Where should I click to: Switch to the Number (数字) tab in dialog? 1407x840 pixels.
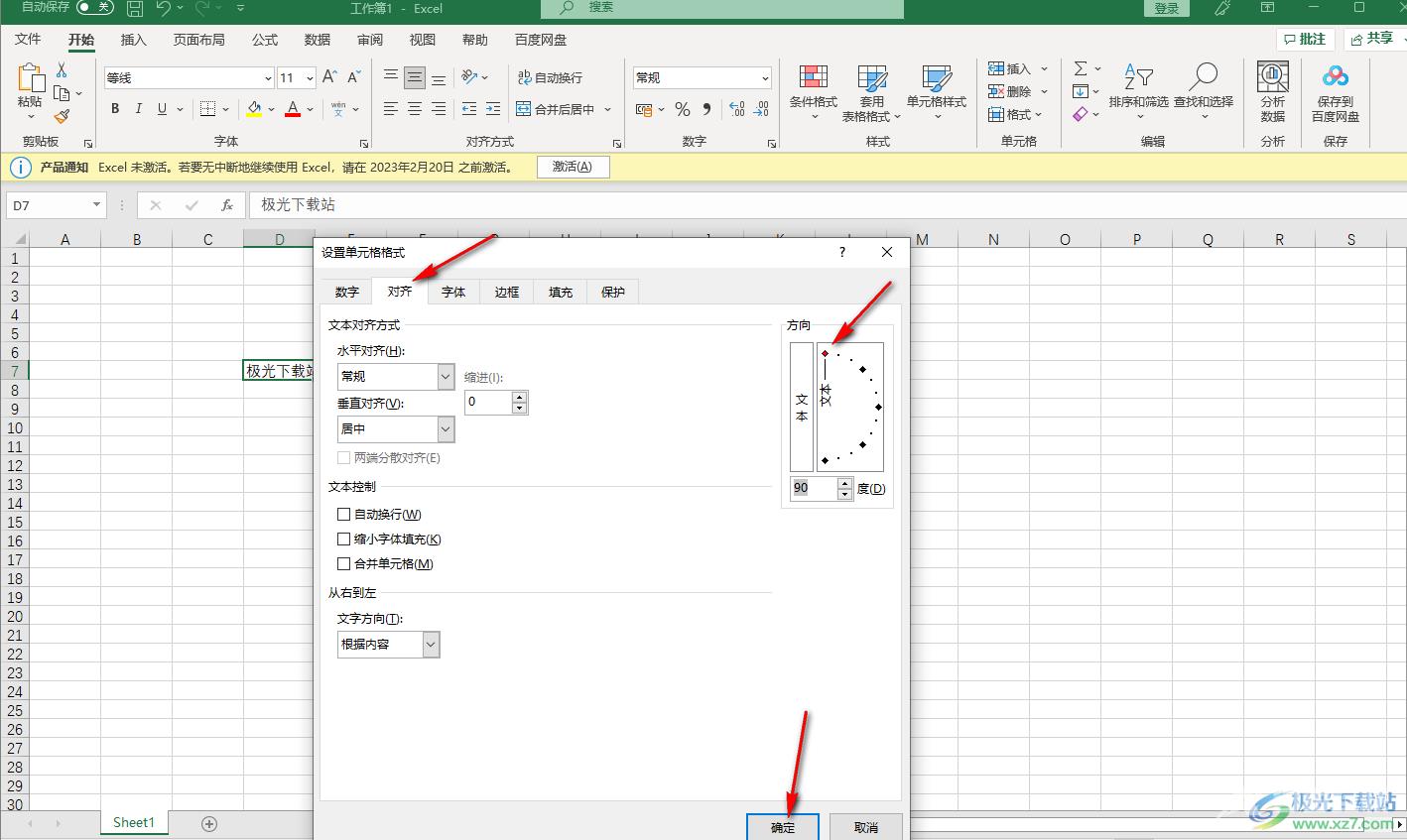point(347,292)
